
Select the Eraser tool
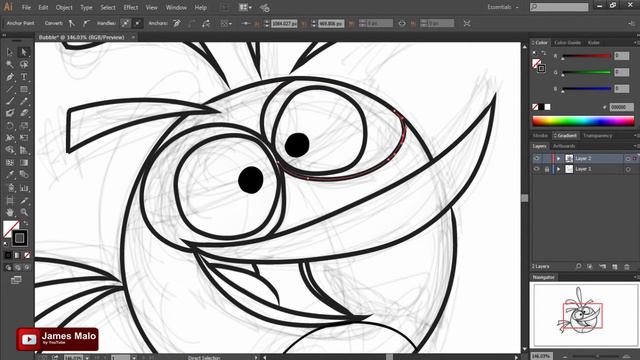click(x=24, y=113)
